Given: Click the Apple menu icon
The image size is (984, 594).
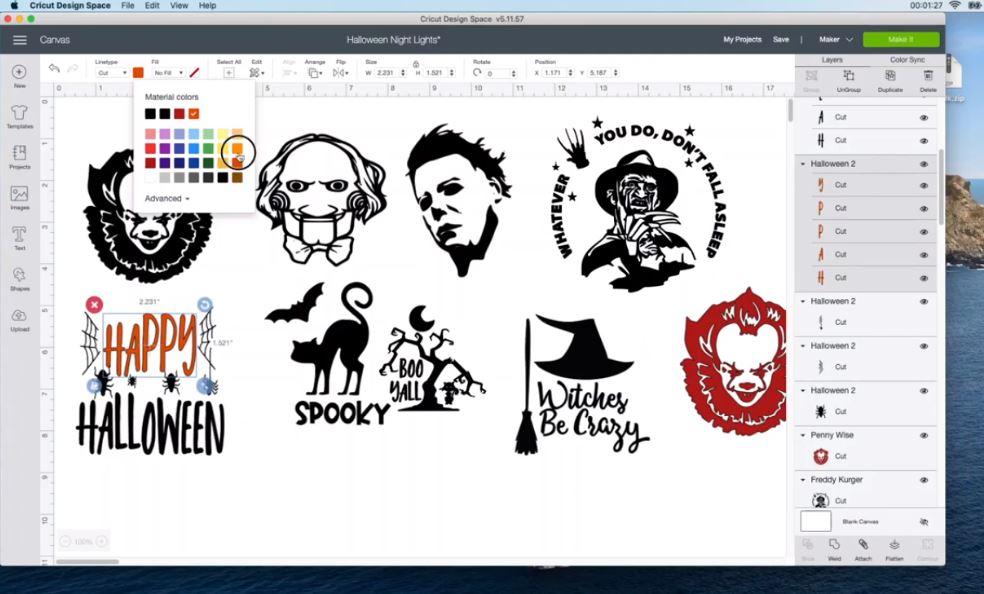Looking at the screenshot, I should 14,6.
